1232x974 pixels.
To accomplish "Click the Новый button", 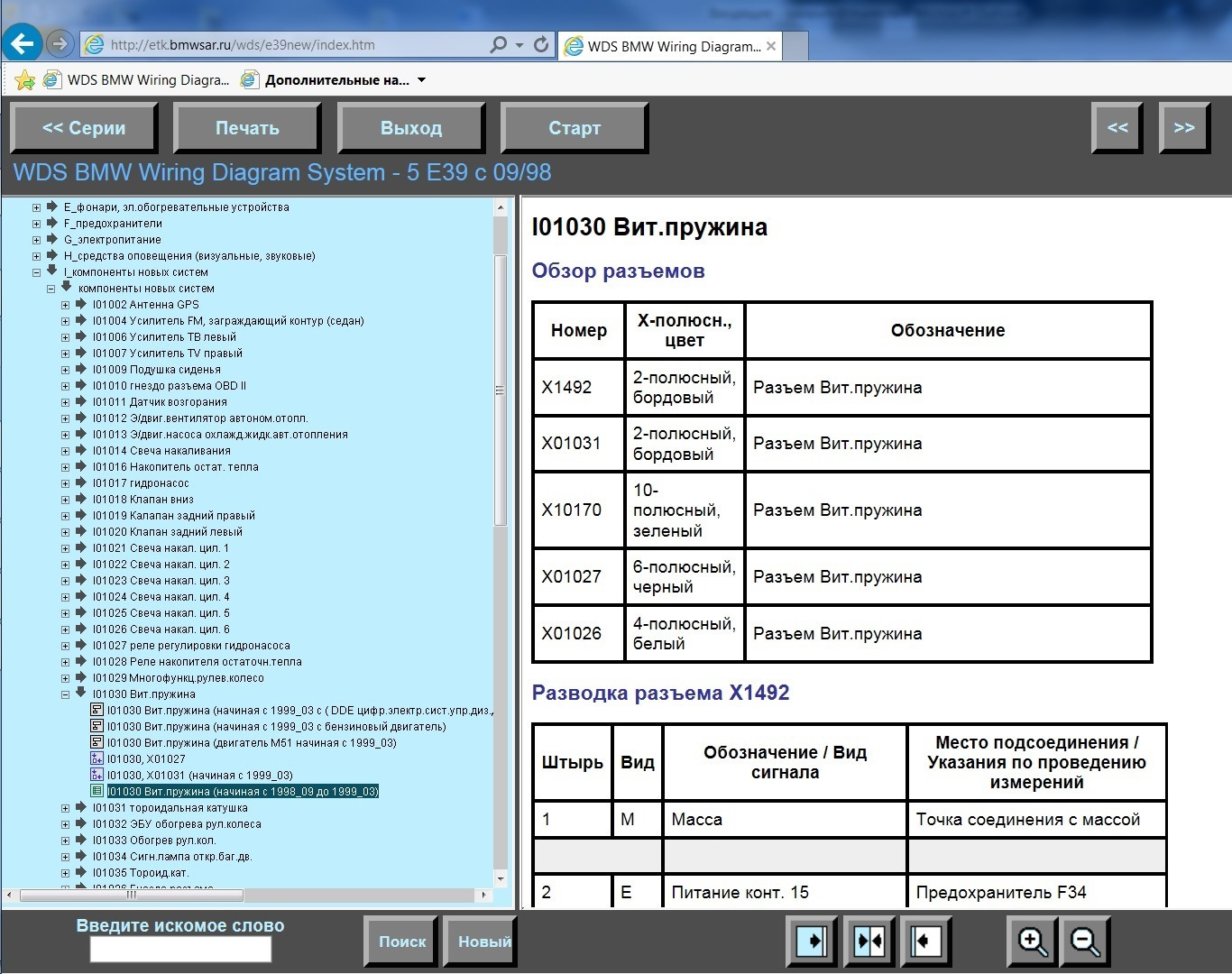I will (482, 942).
